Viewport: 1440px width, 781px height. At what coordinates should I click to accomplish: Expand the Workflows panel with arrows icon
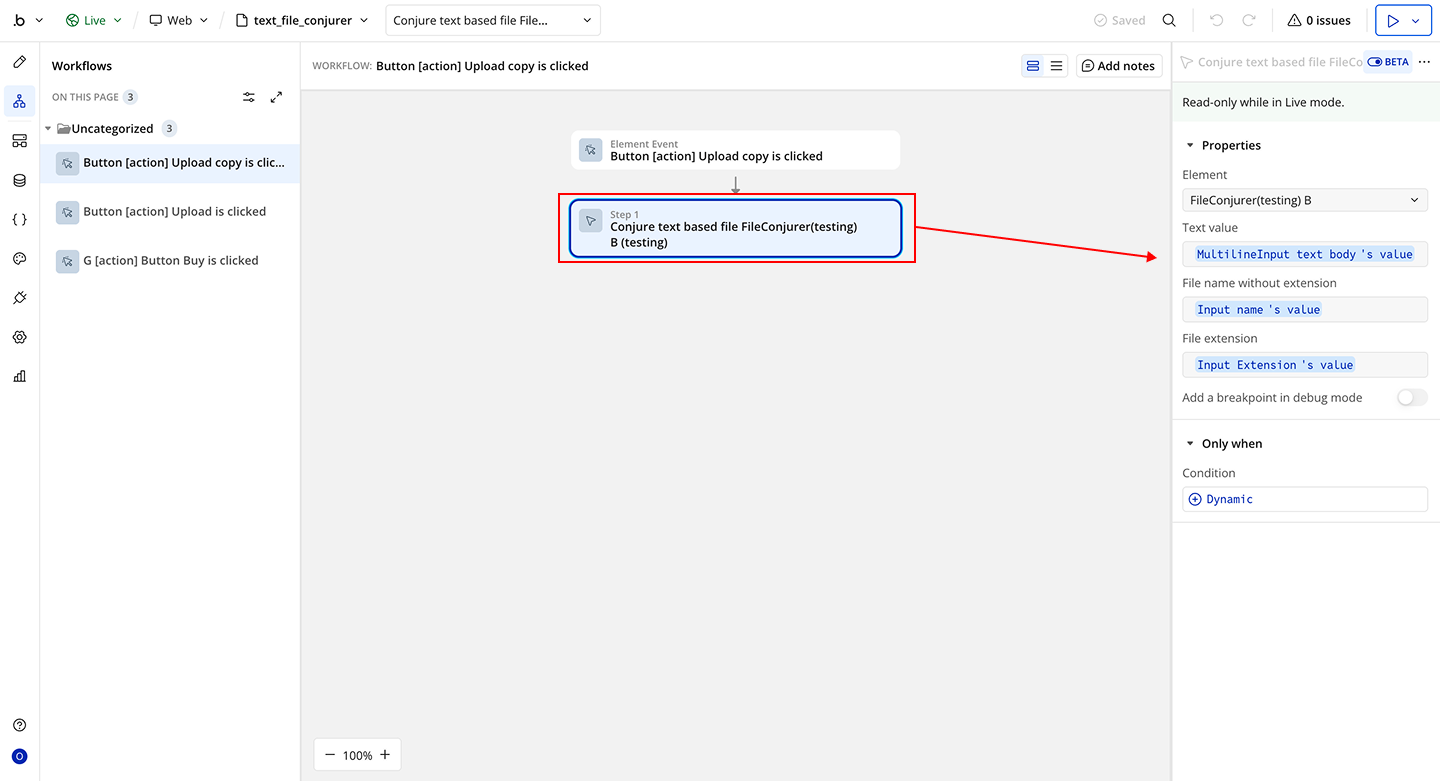(x=277, y=97)
